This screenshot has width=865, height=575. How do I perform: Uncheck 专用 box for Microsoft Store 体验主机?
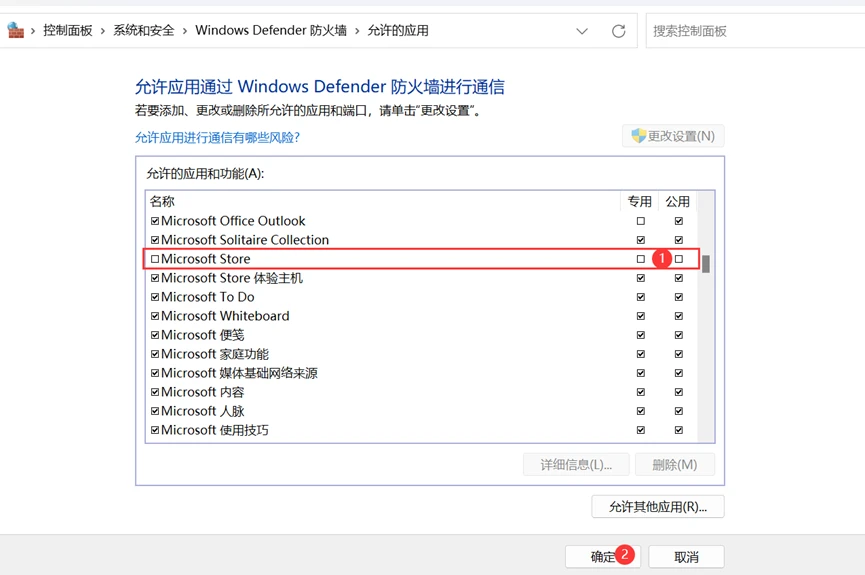click(640, 278)
